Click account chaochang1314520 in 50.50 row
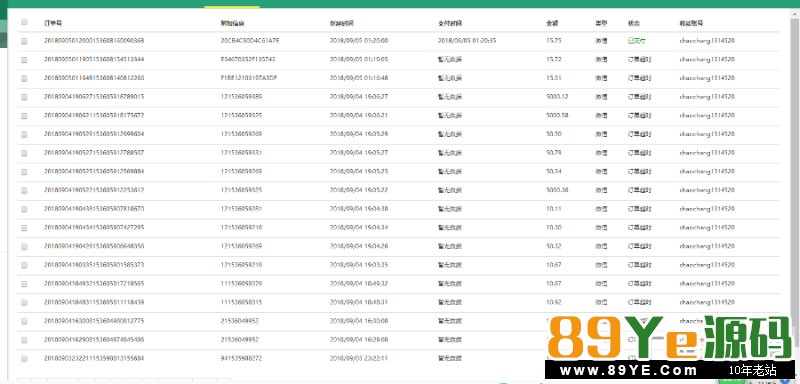This screenshot has height=384, width=800. (707, 134)
